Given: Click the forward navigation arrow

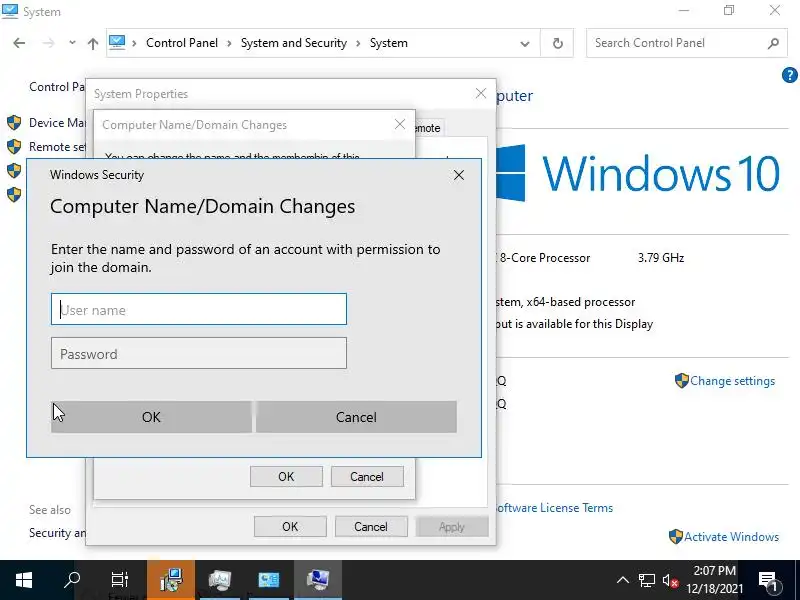Looking at the screenshot, I should 48,43.
